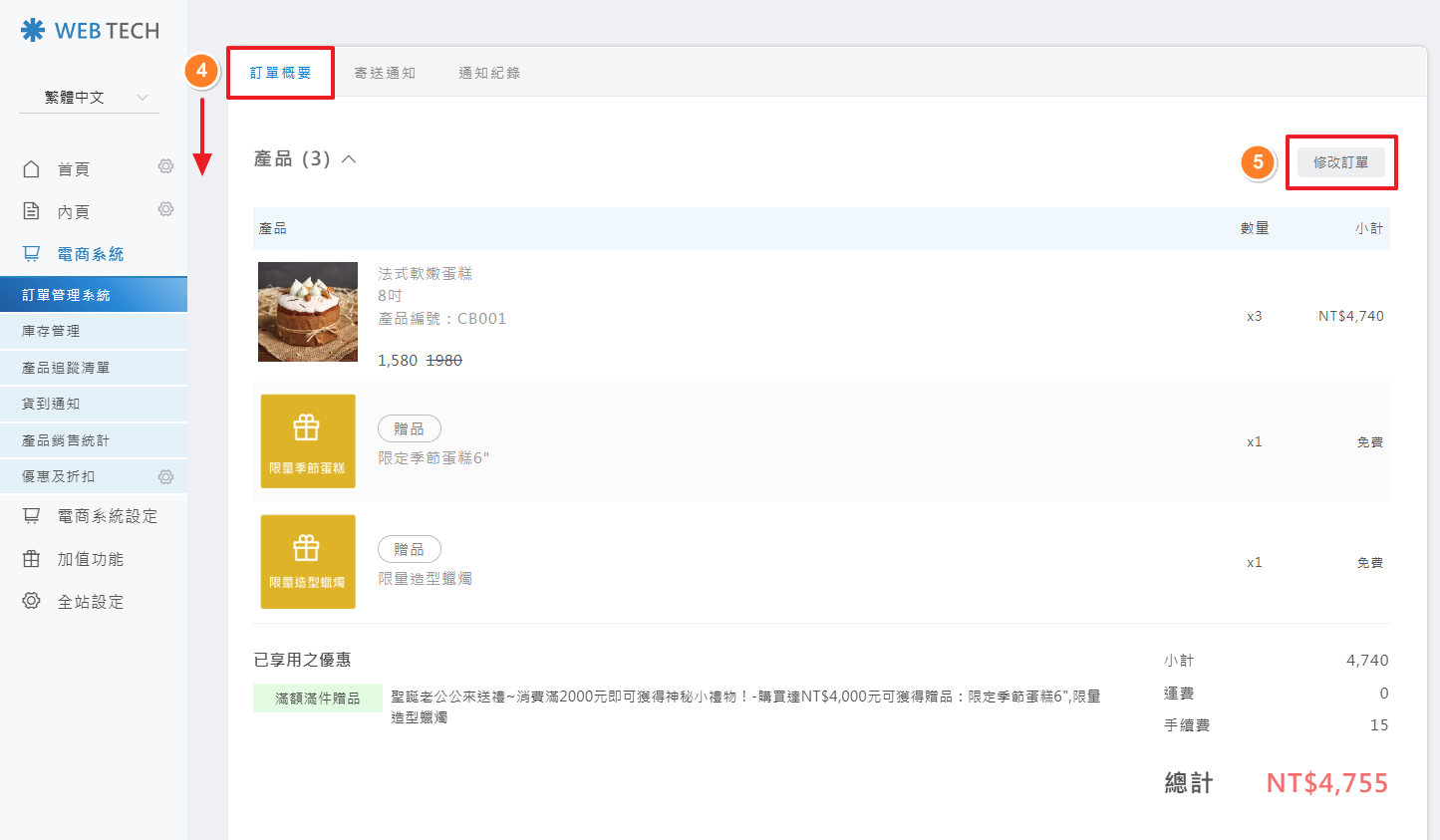The height and width of the screenshot is (840, 1440).
Task: Click the 限量季節蛋糕 gift thumbnail
Action: [x=308, y=441]
